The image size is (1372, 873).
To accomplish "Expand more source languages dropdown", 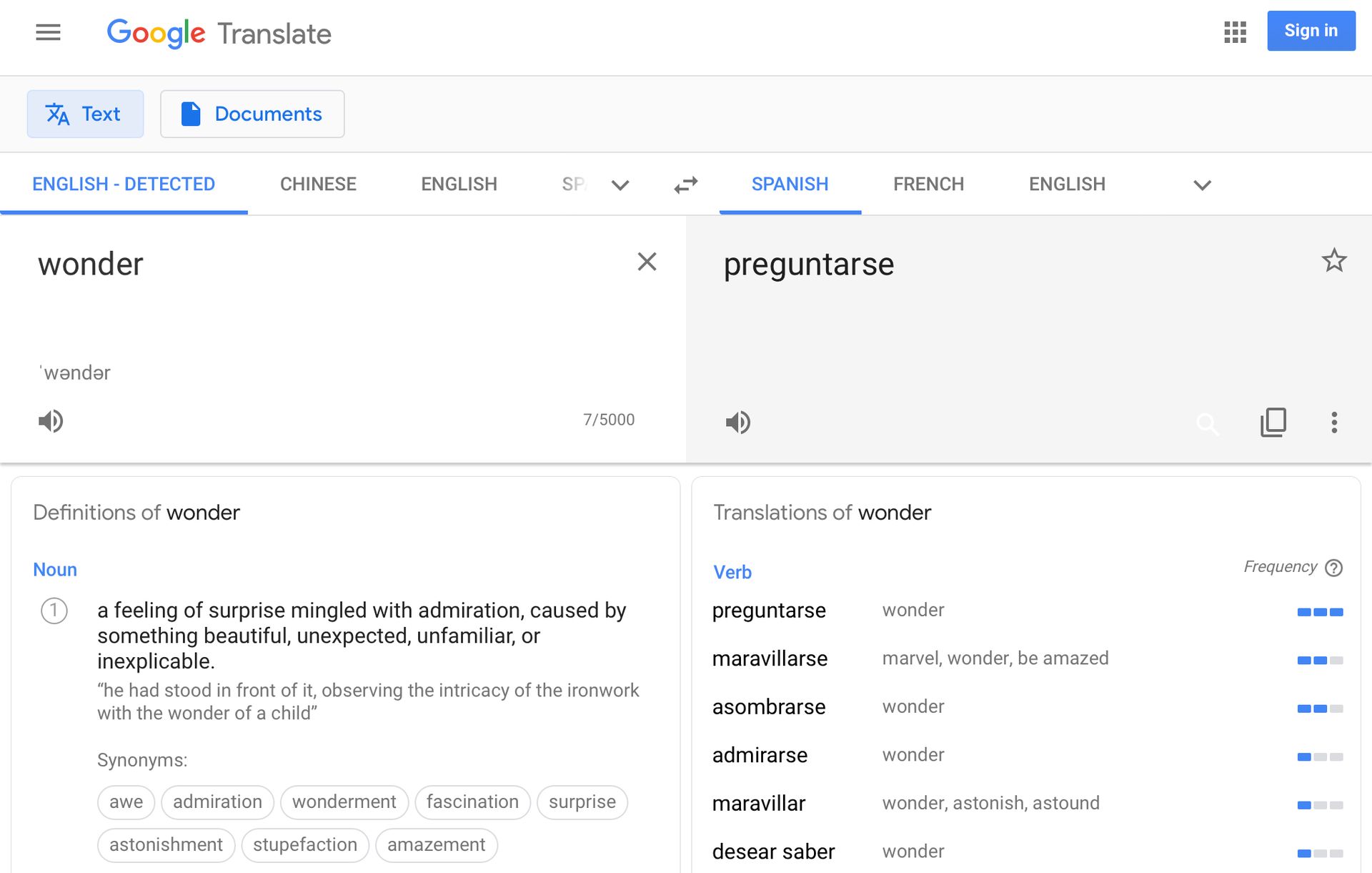I will (x=620, y=185).
